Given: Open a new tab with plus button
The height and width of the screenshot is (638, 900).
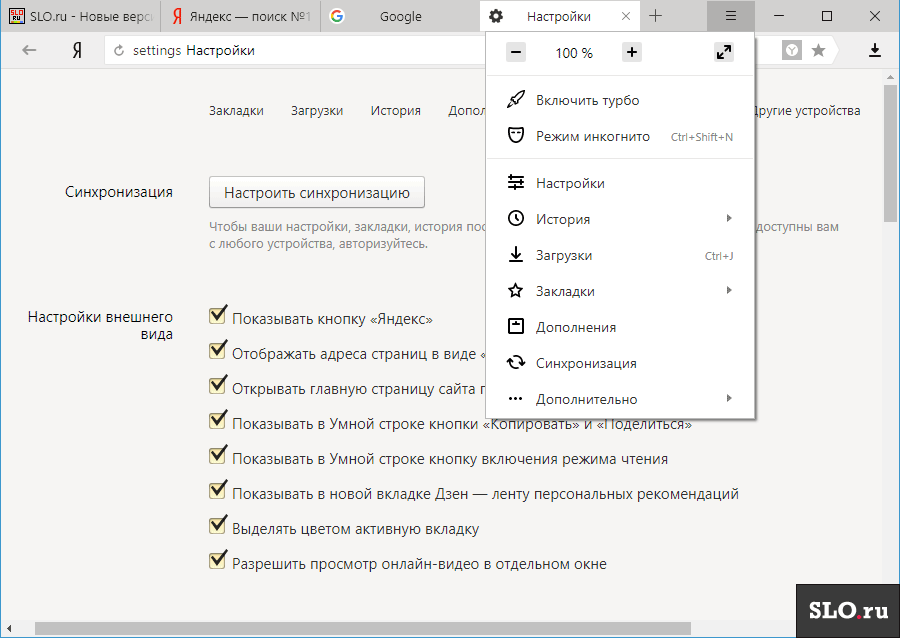Looking at the screenshot, I should pyautogui.click(x=655, y=16).
